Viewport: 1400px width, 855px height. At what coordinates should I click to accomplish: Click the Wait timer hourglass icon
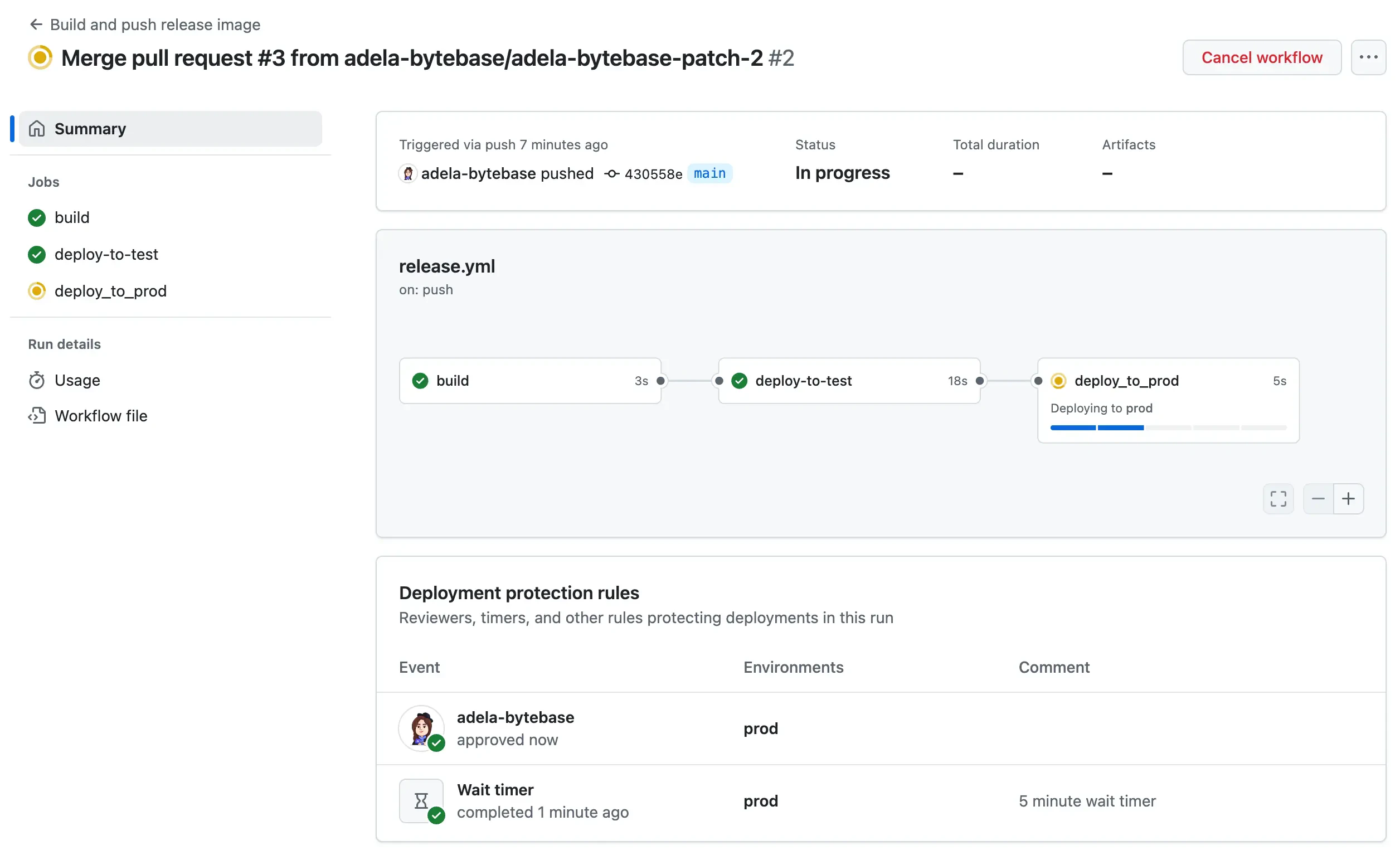pos(420,800)
